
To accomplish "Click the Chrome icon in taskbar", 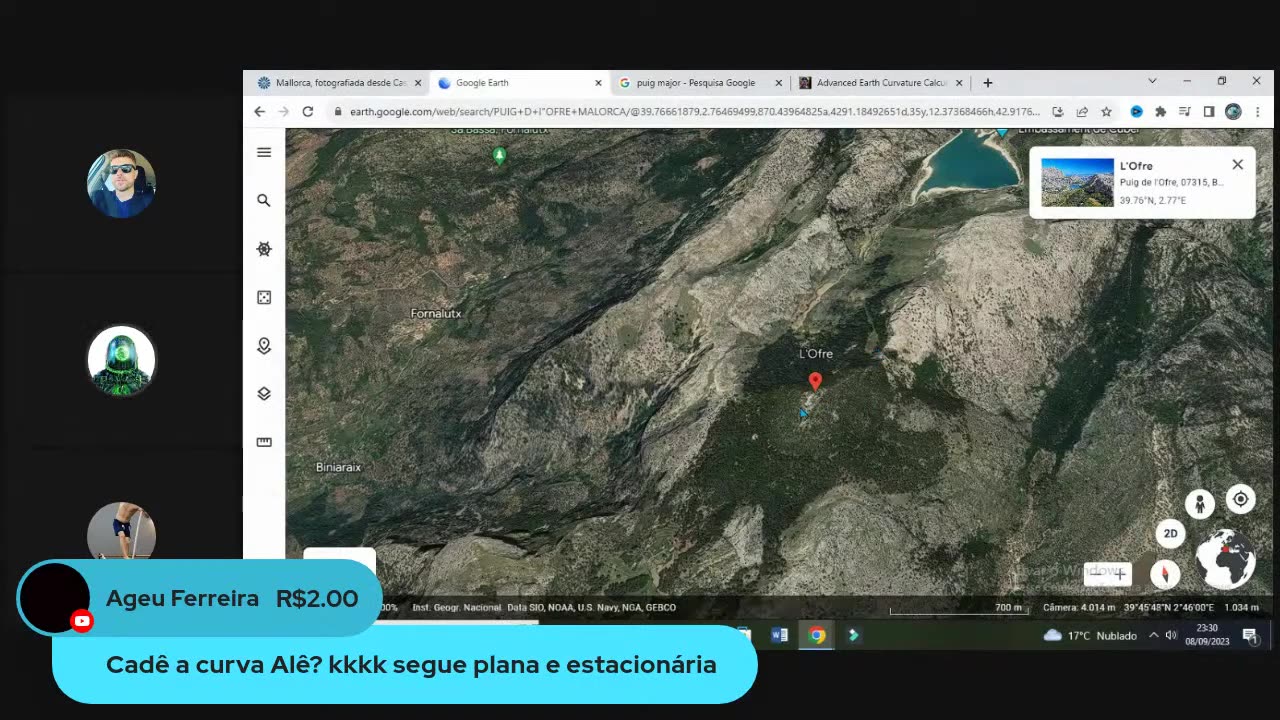I will [x=817, y=635].
